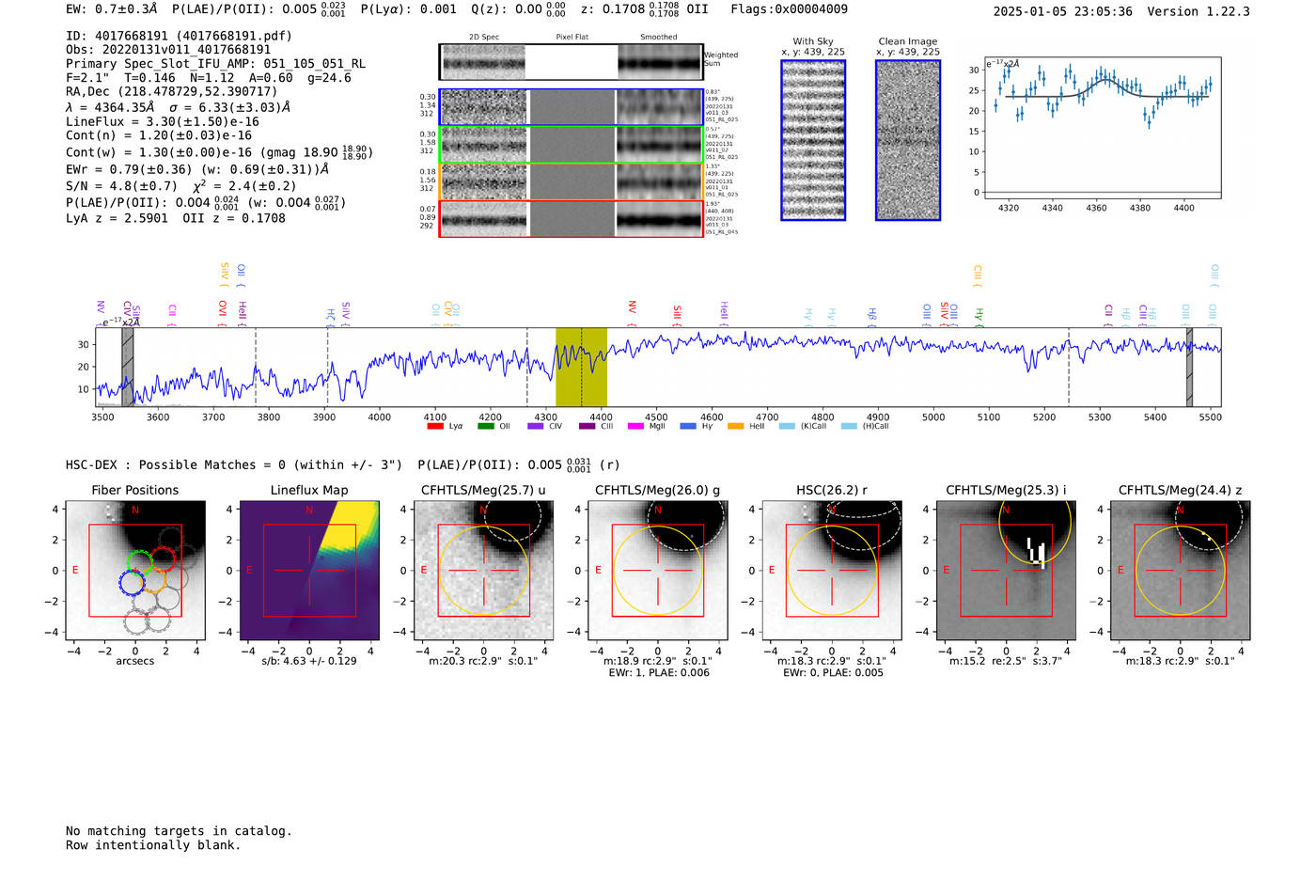Screen dimensions: 1316x896
Task: Click the green OII legend swatch
Action: [x=485, y=426]
